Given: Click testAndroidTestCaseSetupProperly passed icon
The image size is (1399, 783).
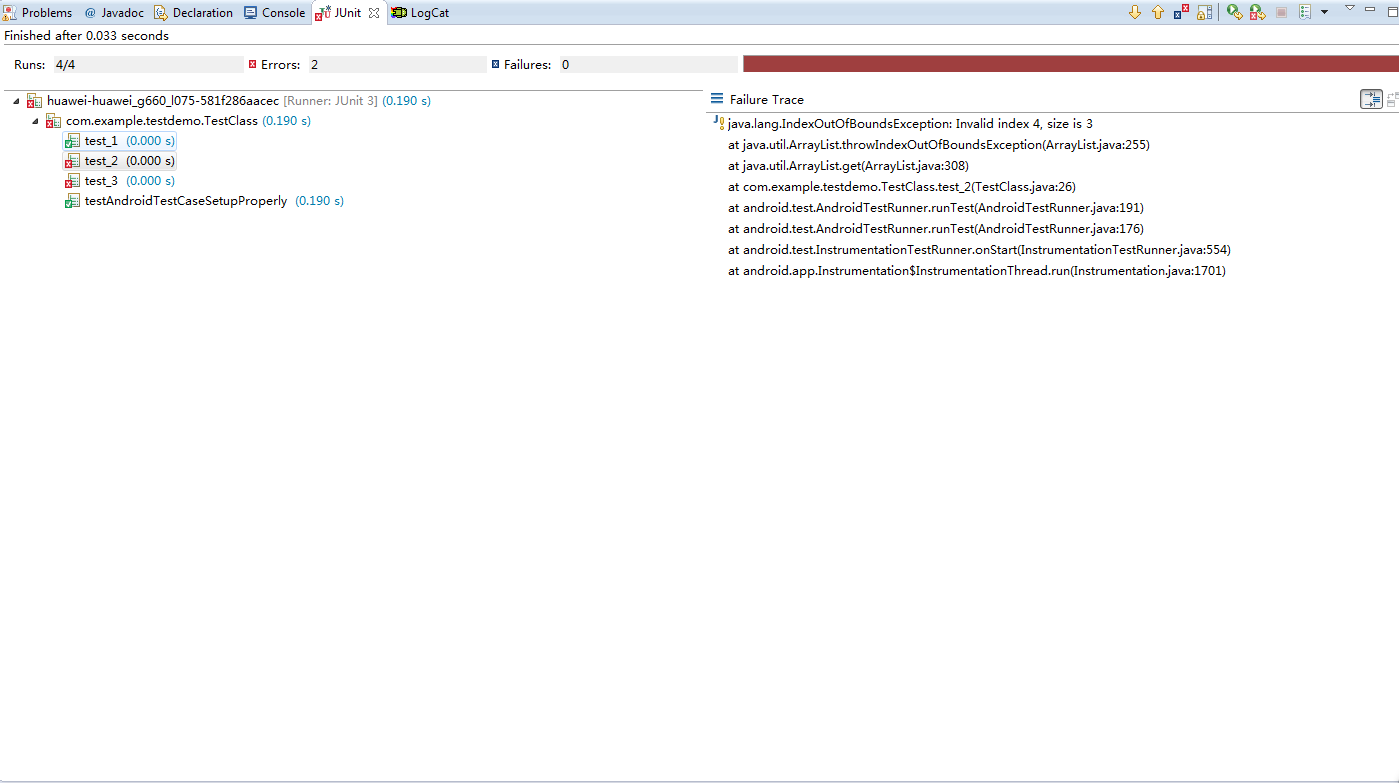Looking at the screenshot, I should pos(72,201).
